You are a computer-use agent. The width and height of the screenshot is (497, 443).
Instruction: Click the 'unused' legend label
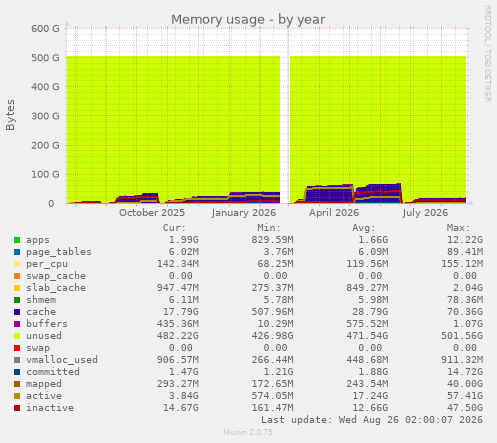coord(44,336)
